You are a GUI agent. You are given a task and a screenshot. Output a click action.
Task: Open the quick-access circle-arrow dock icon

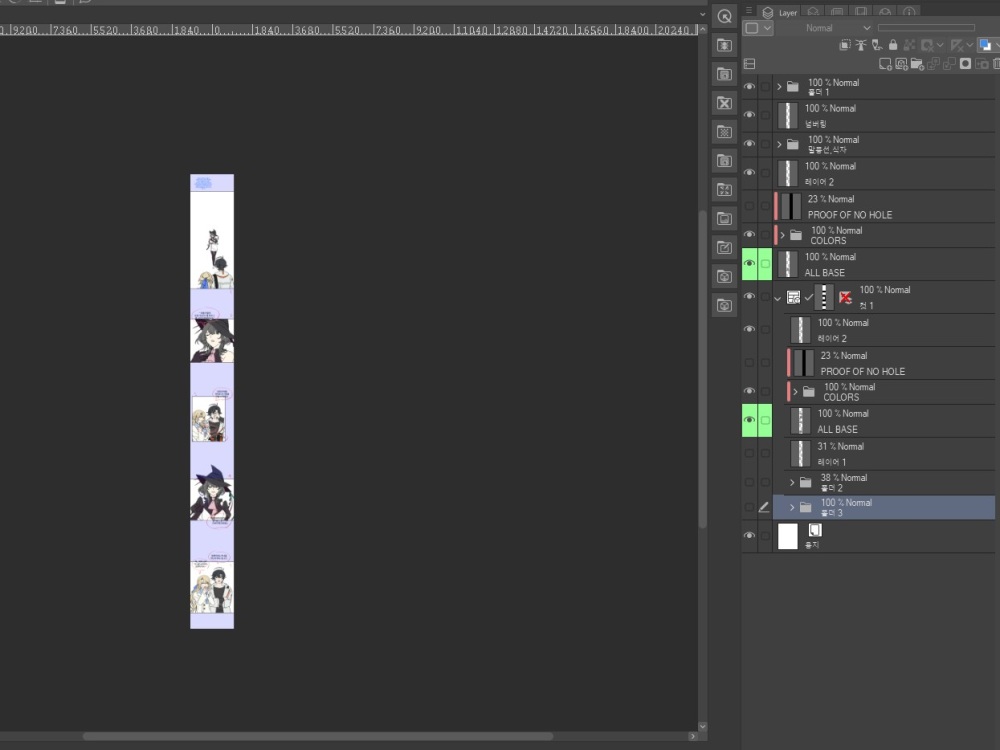pyautogui.click(x=724, y=17)
